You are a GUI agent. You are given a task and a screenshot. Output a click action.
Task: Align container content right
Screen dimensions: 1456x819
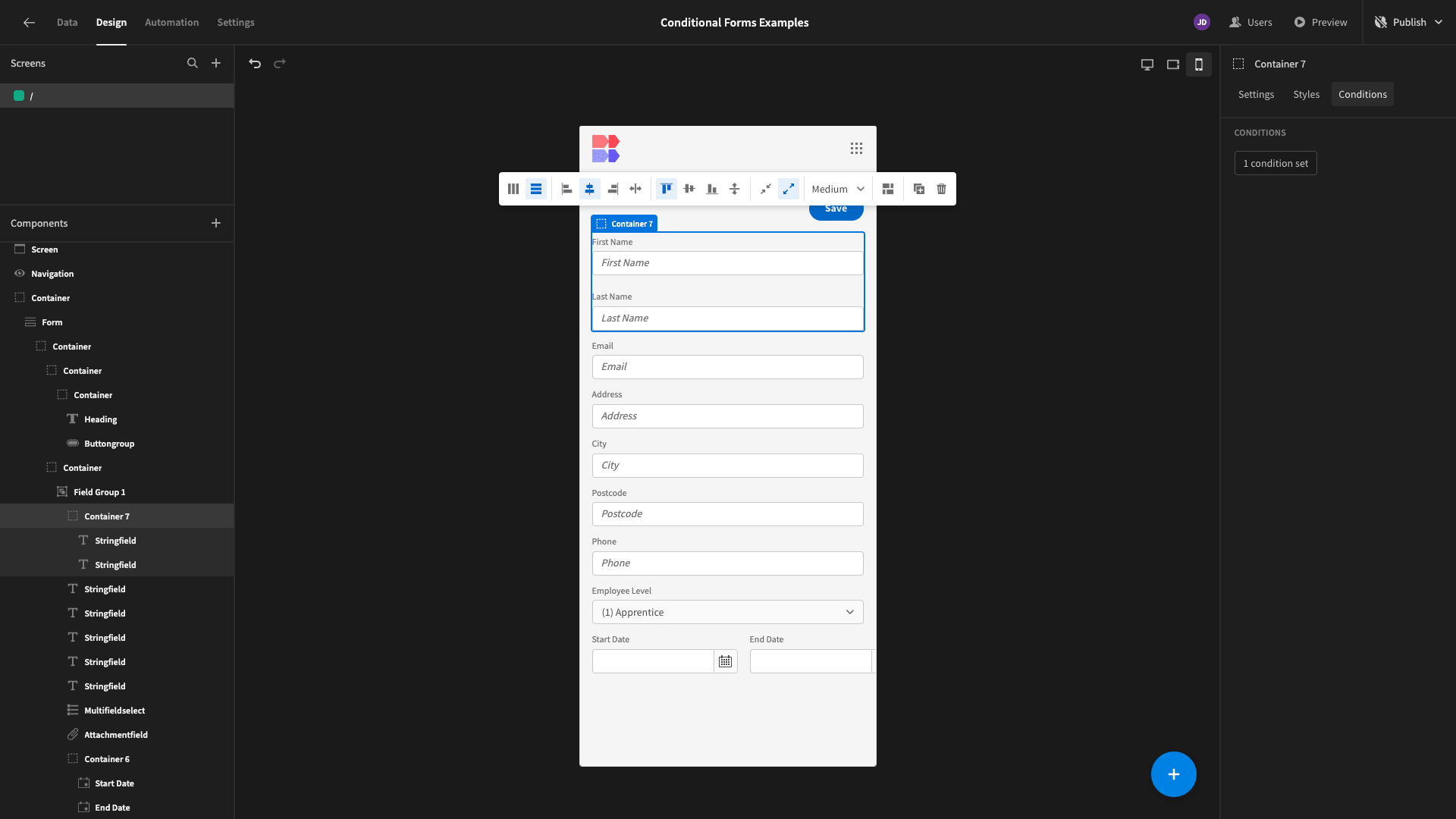tap(613, 189)
